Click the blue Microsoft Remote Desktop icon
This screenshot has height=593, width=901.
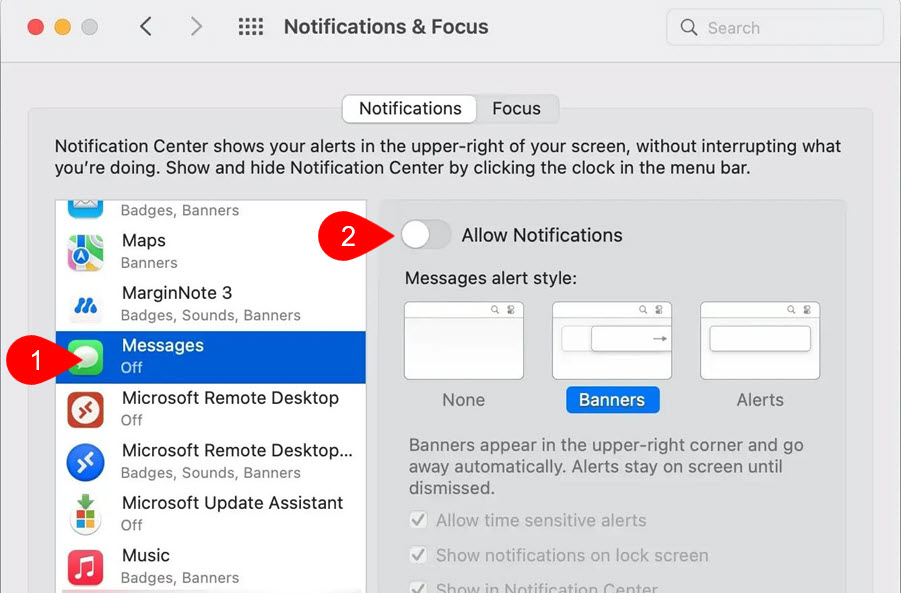coord(86,463)
